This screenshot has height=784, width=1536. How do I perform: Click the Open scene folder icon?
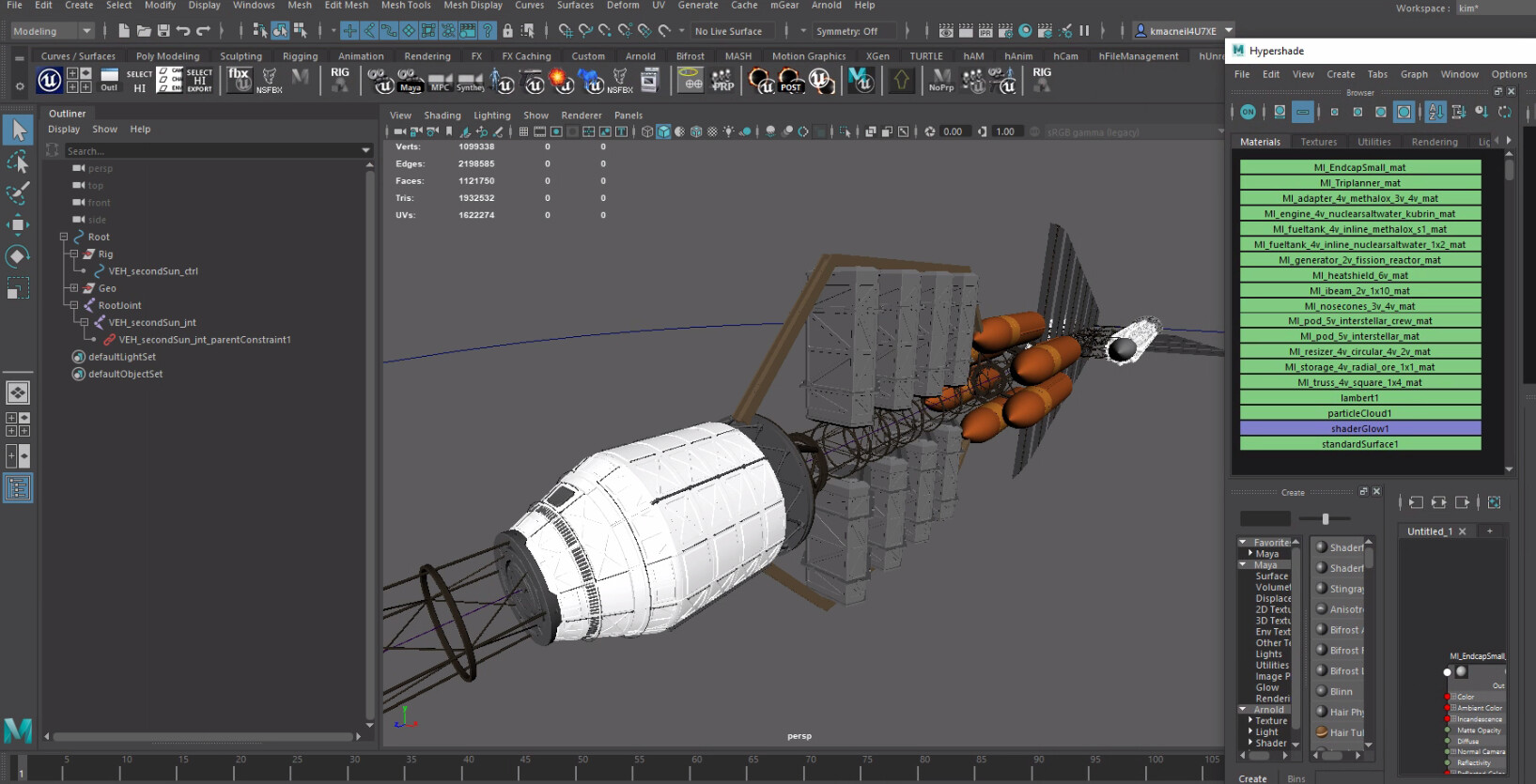point(144,31)
